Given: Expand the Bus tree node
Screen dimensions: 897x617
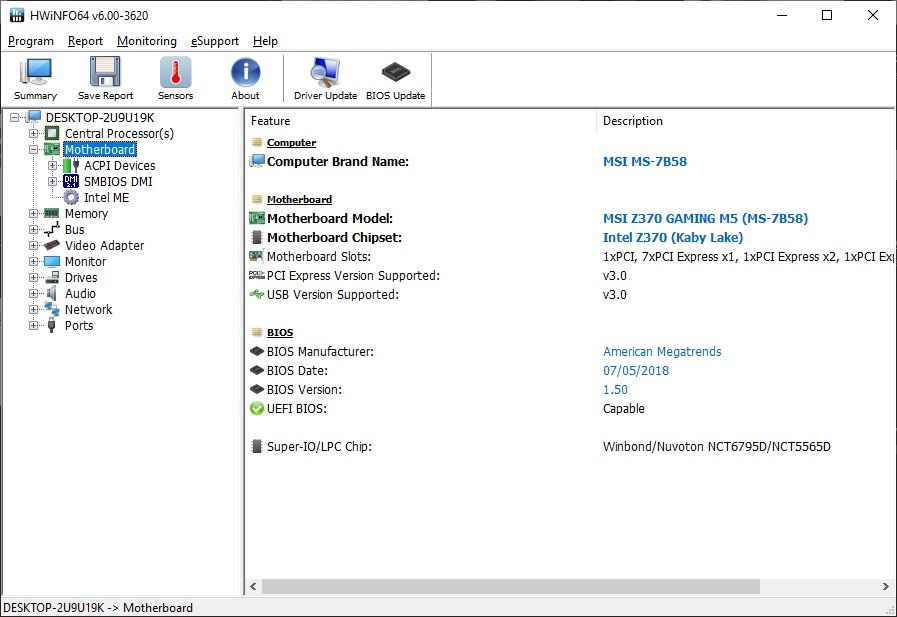Looking at the screenshot, I should click(34, 229).
